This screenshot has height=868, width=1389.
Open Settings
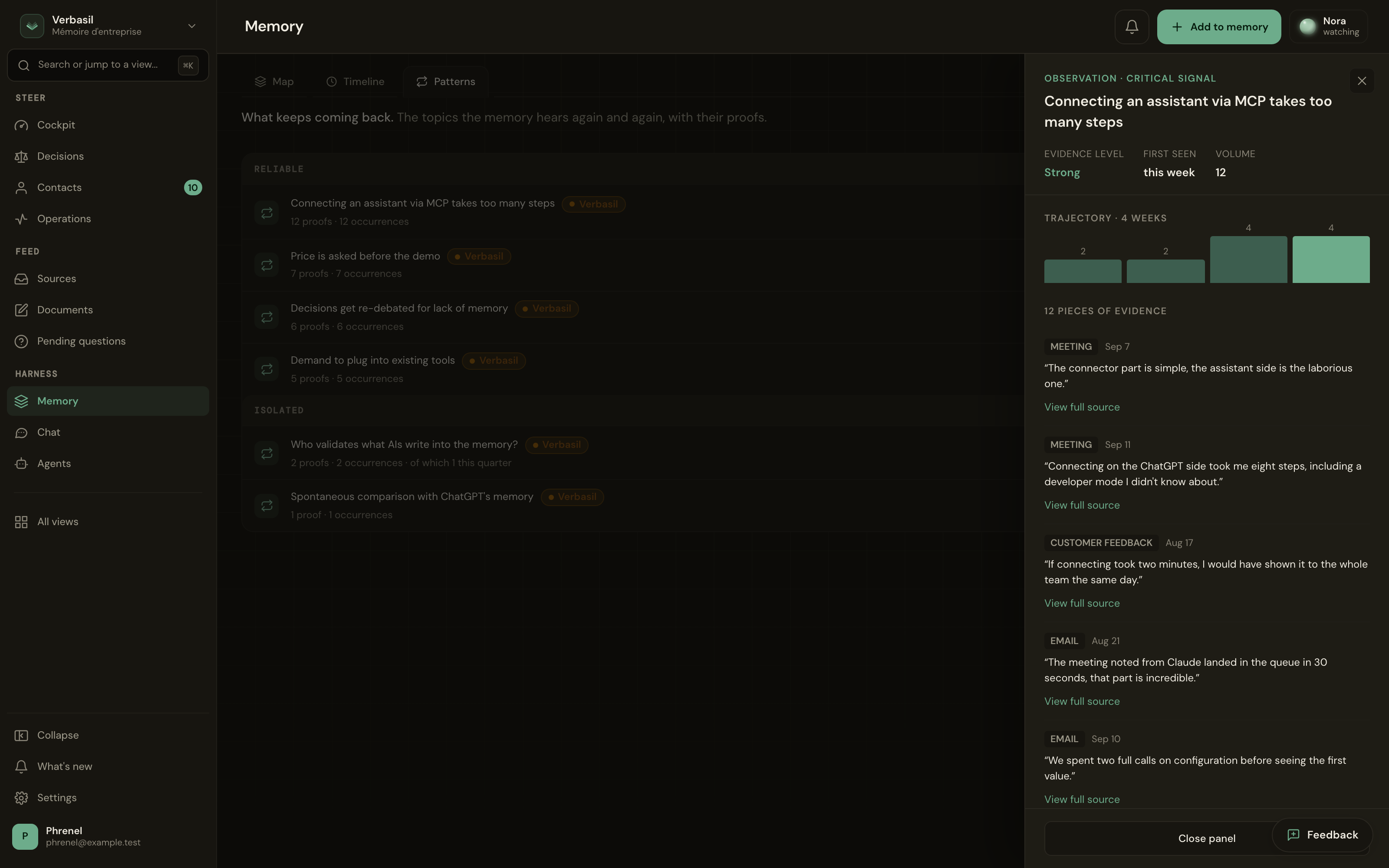pos(108,798)
